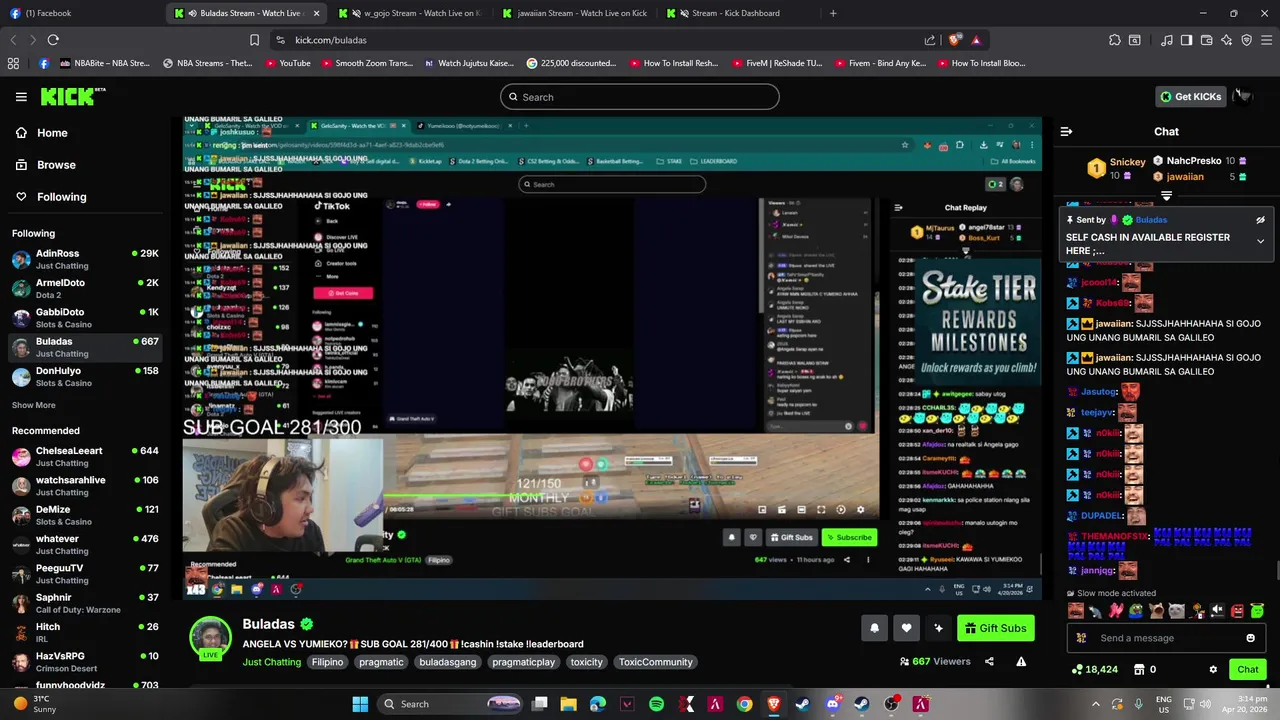This screenshot has height=720, width=1280.
Task: Open Spotify from the taskbar
Action: tap(656, 704)
